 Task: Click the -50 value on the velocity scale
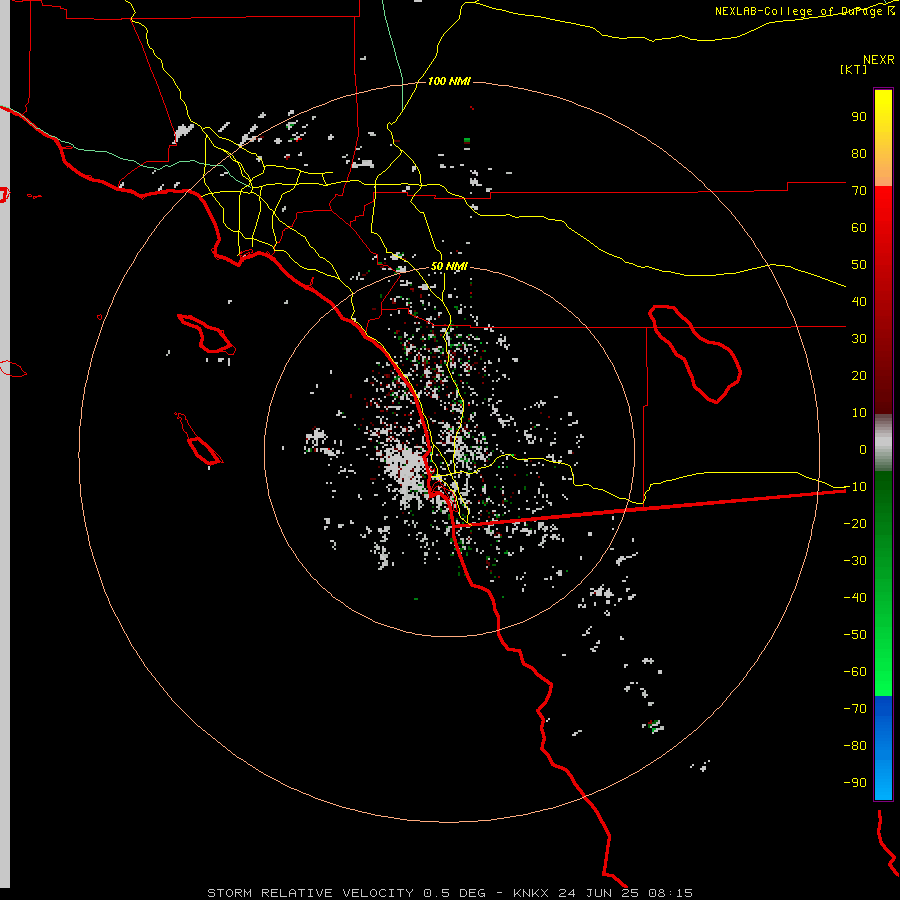855,635
